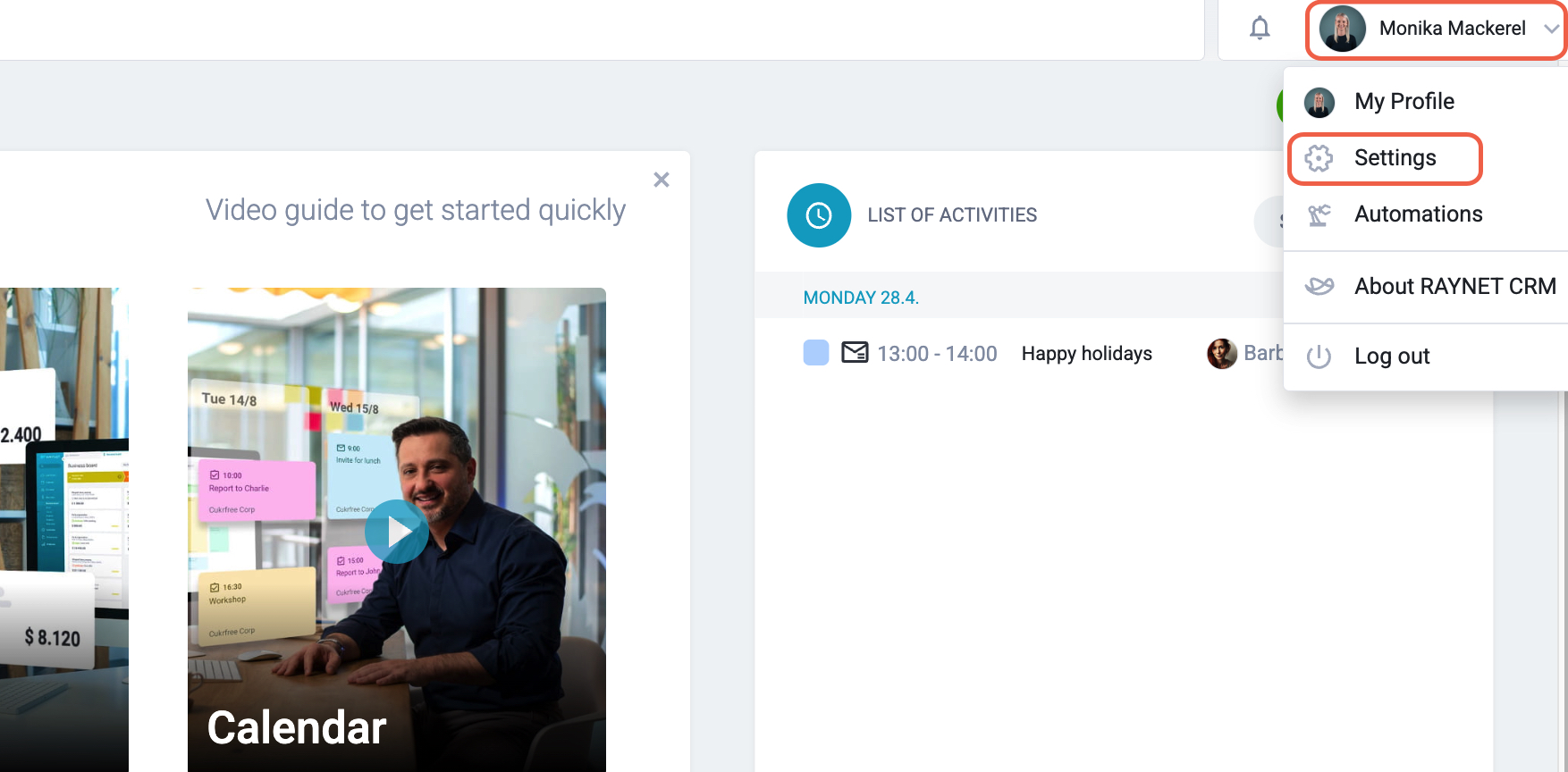
Task: Click the notification bell icon
Action: point(1260,29)
